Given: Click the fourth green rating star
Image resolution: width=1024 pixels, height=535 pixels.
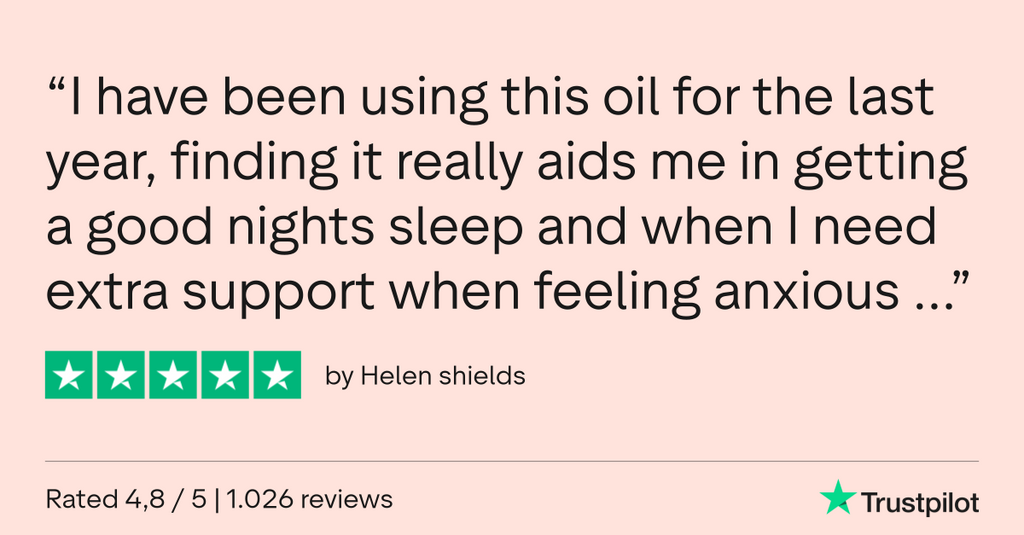Looking at the screenshot, I should pos(225,375).
